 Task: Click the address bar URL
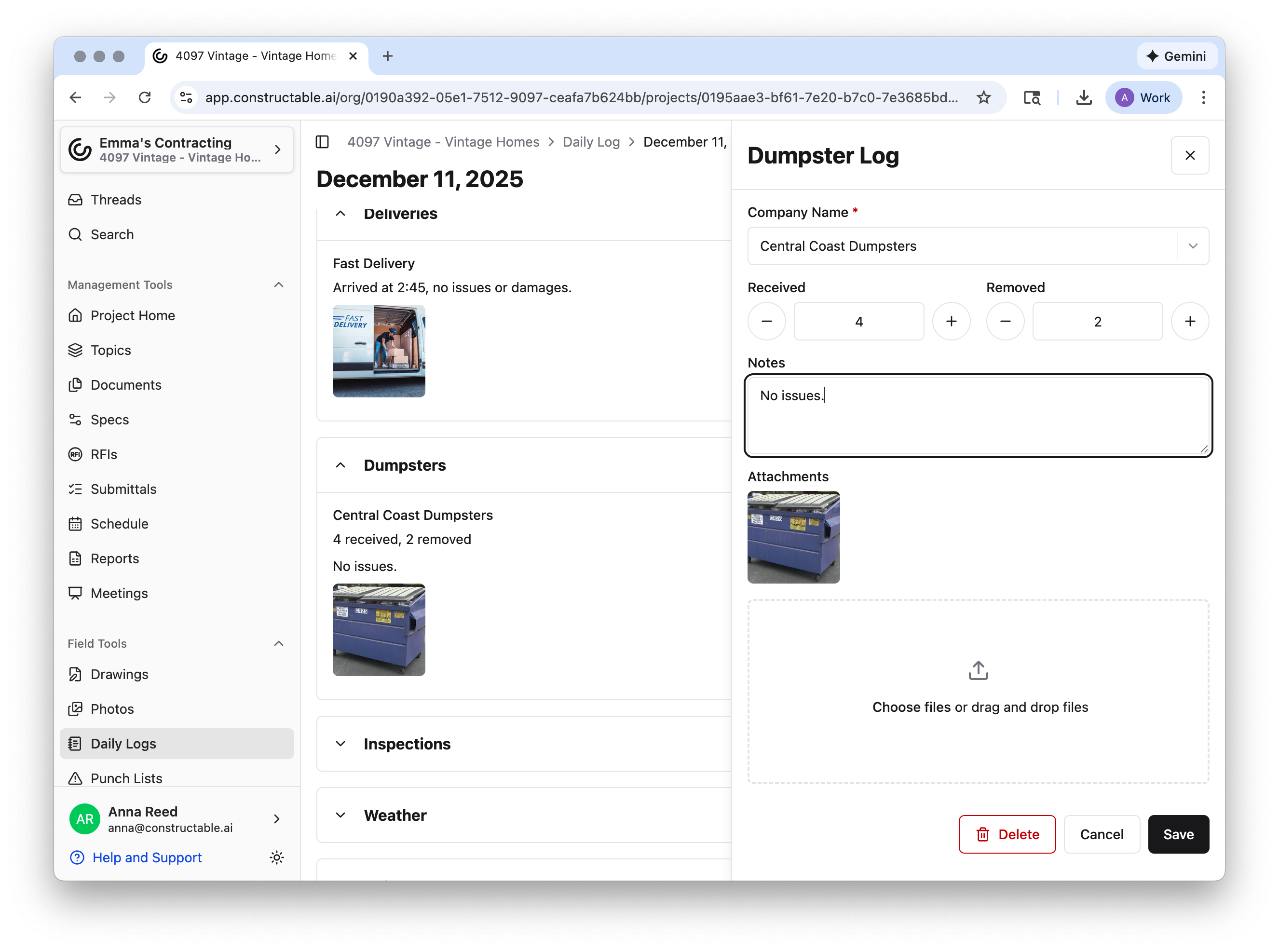[x=581, y=97]
